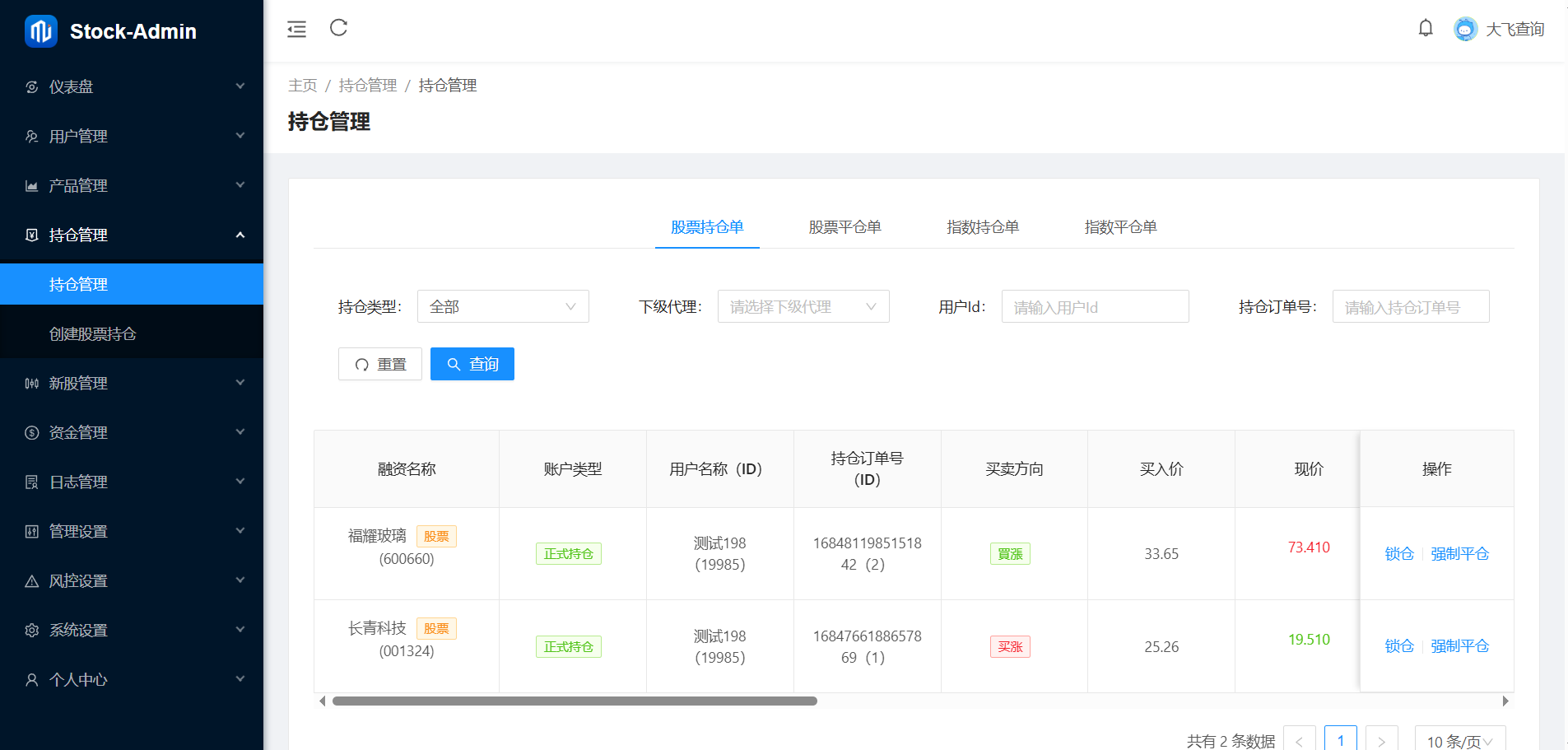The height and width of the screenshot is (750, 1568).
Task: Click the 风控设置 warning triangle icon
Action: (x=32, y=581)
